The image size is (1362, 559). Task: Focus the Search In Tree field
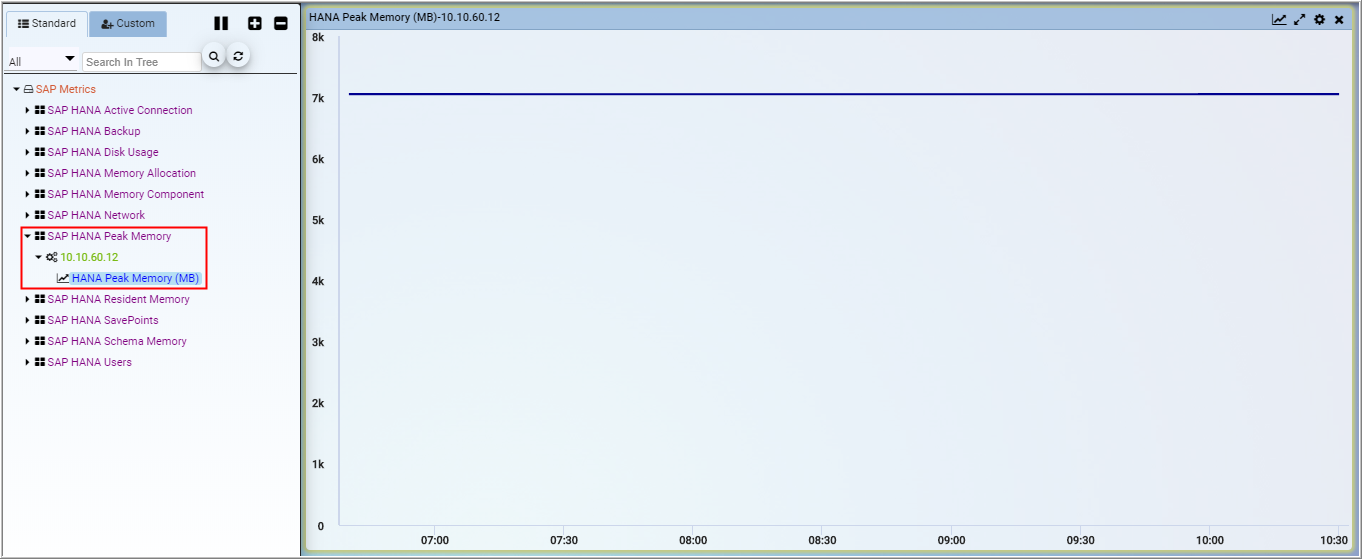tap(142, 62)
